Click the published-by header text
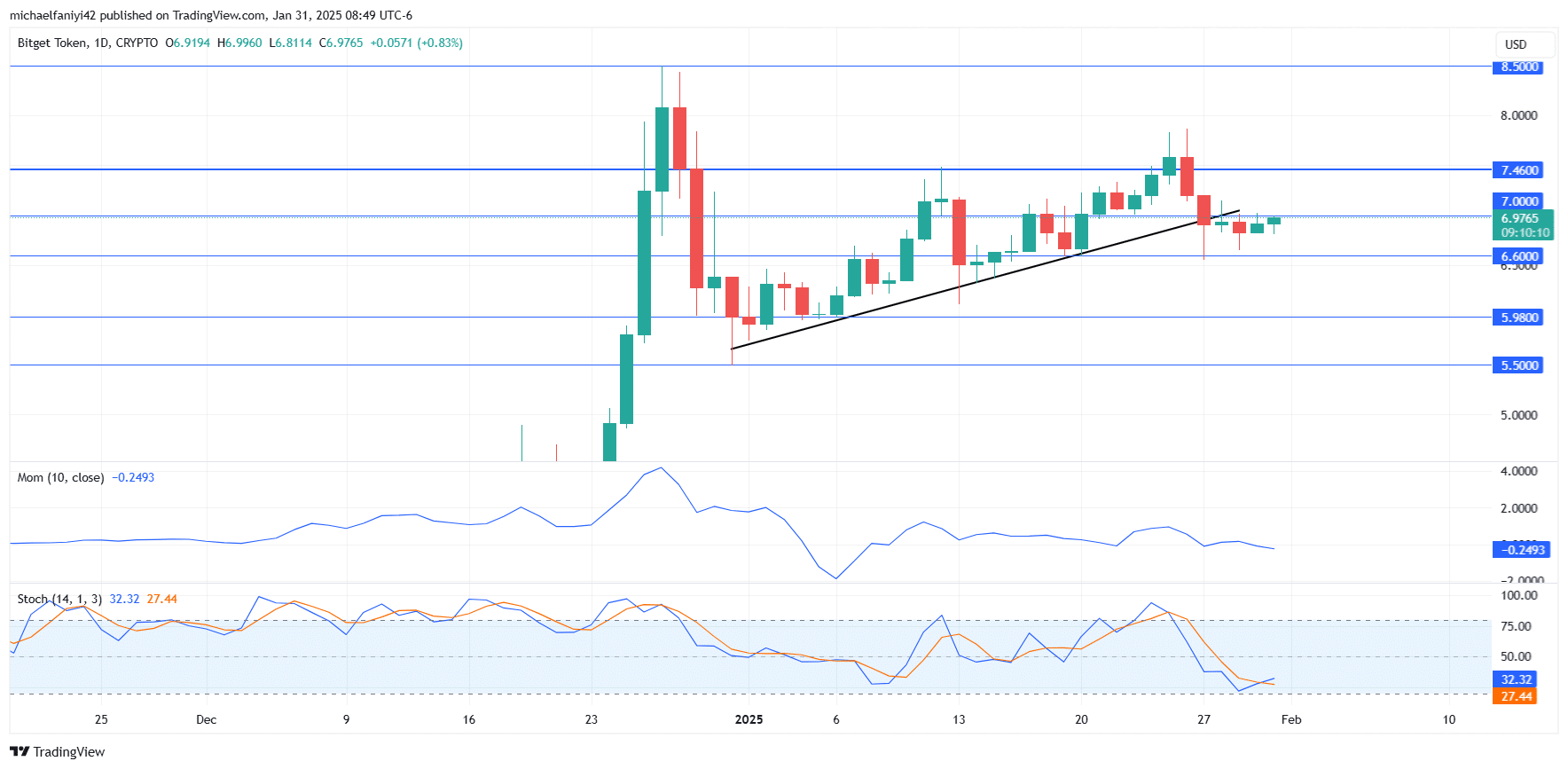 click(x=211, y=15)
